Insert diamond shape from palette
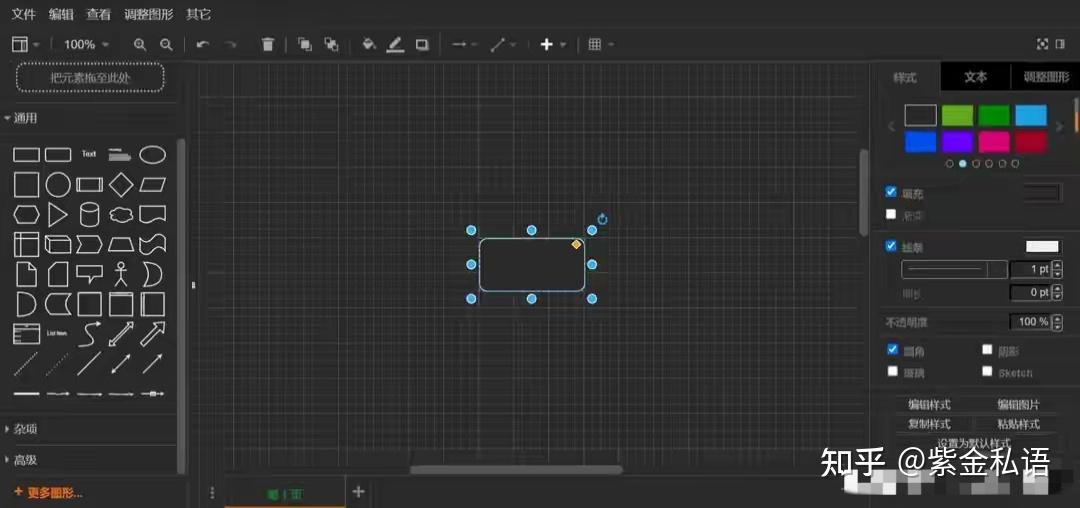Viewport: 1080px width, 508px height. [121, 184]
